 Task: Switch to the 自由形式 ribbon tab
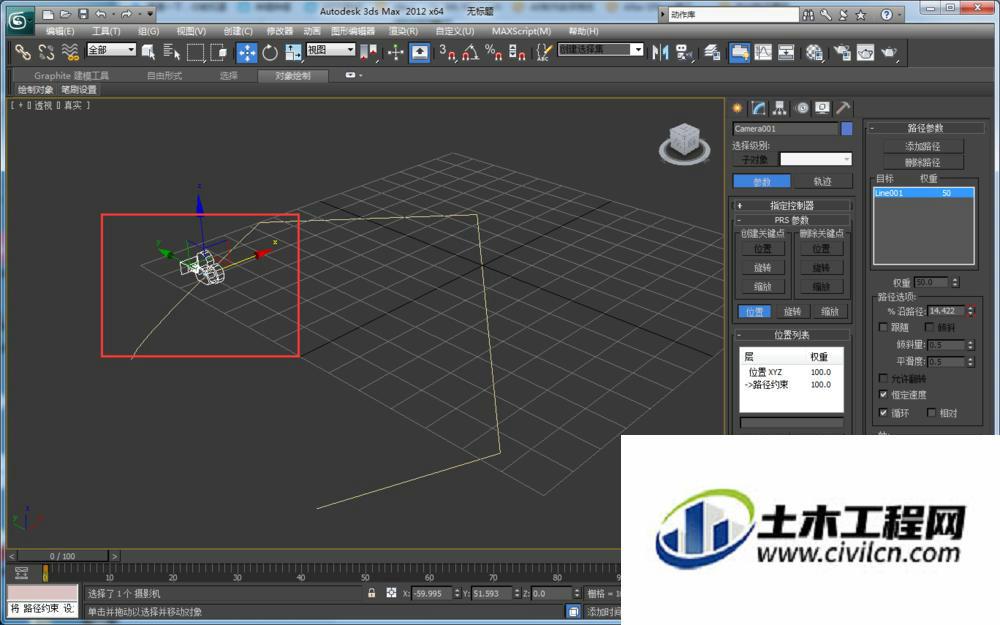pos(165,75)
